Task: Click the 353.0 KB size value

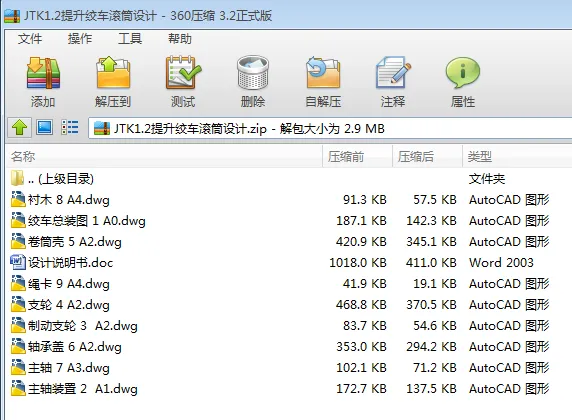Action: tap(361, 347)
